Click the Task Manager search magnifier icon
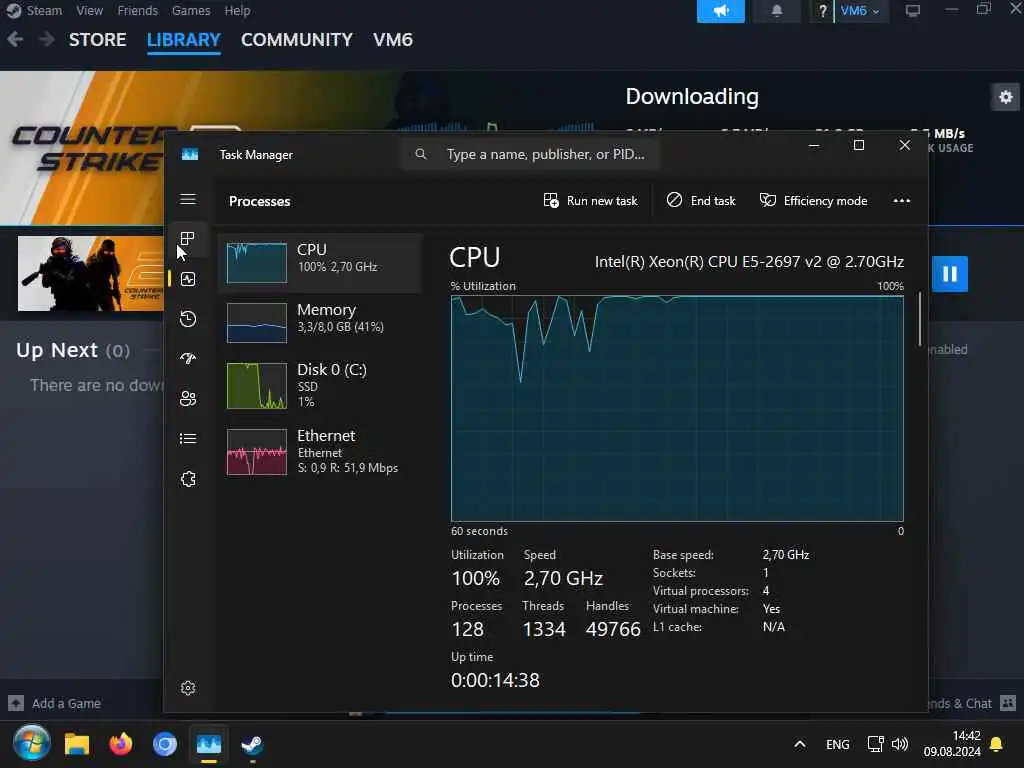This screenshot has width=1024, height=768. click(421, 154)
